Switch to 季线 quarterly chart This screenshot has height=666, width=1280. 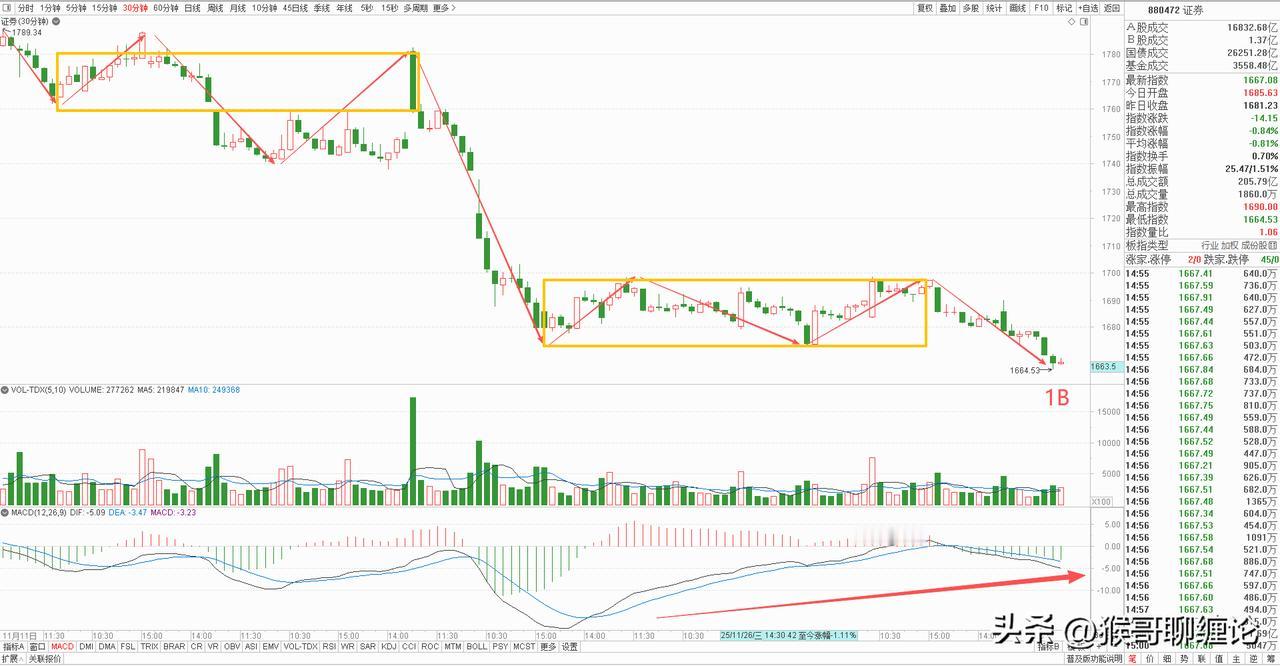322,8
